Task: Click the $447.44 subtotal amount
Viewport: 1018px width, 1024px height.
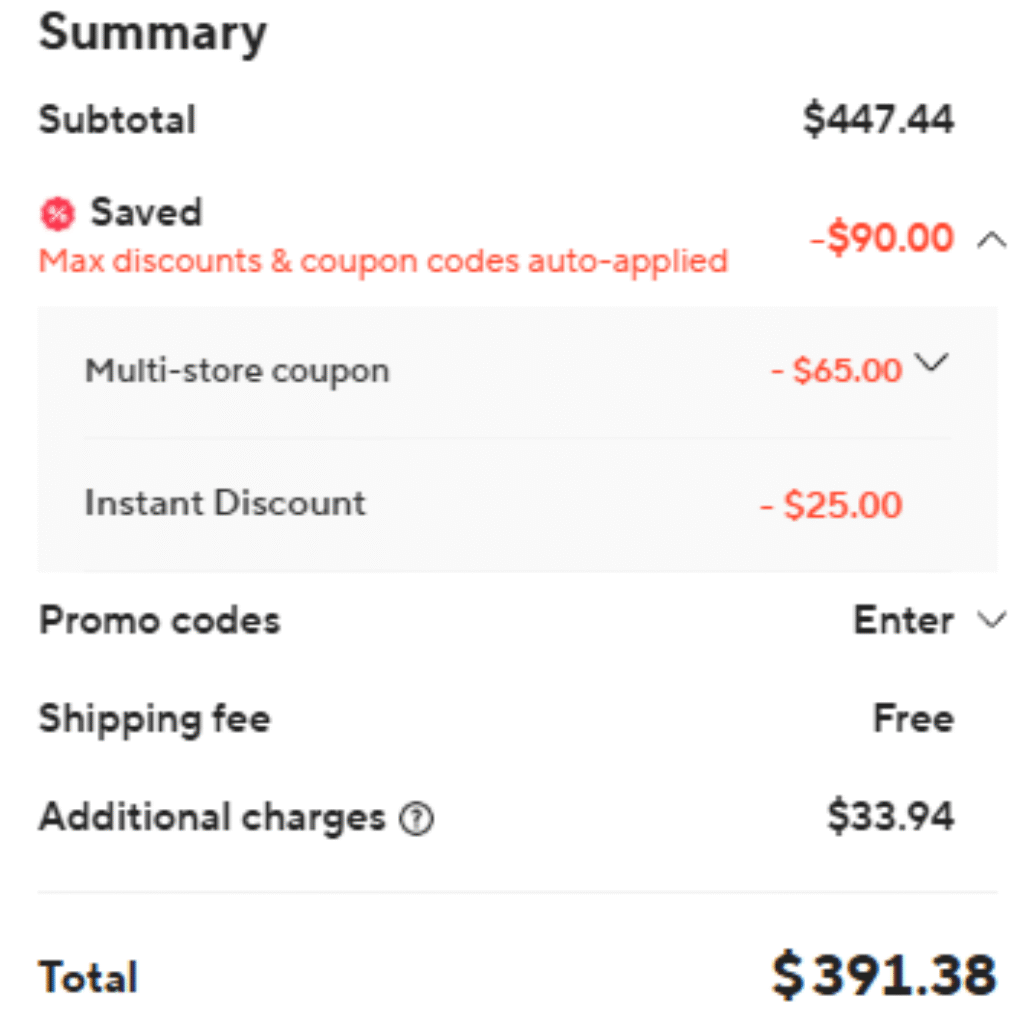Action: coord(878,120)
